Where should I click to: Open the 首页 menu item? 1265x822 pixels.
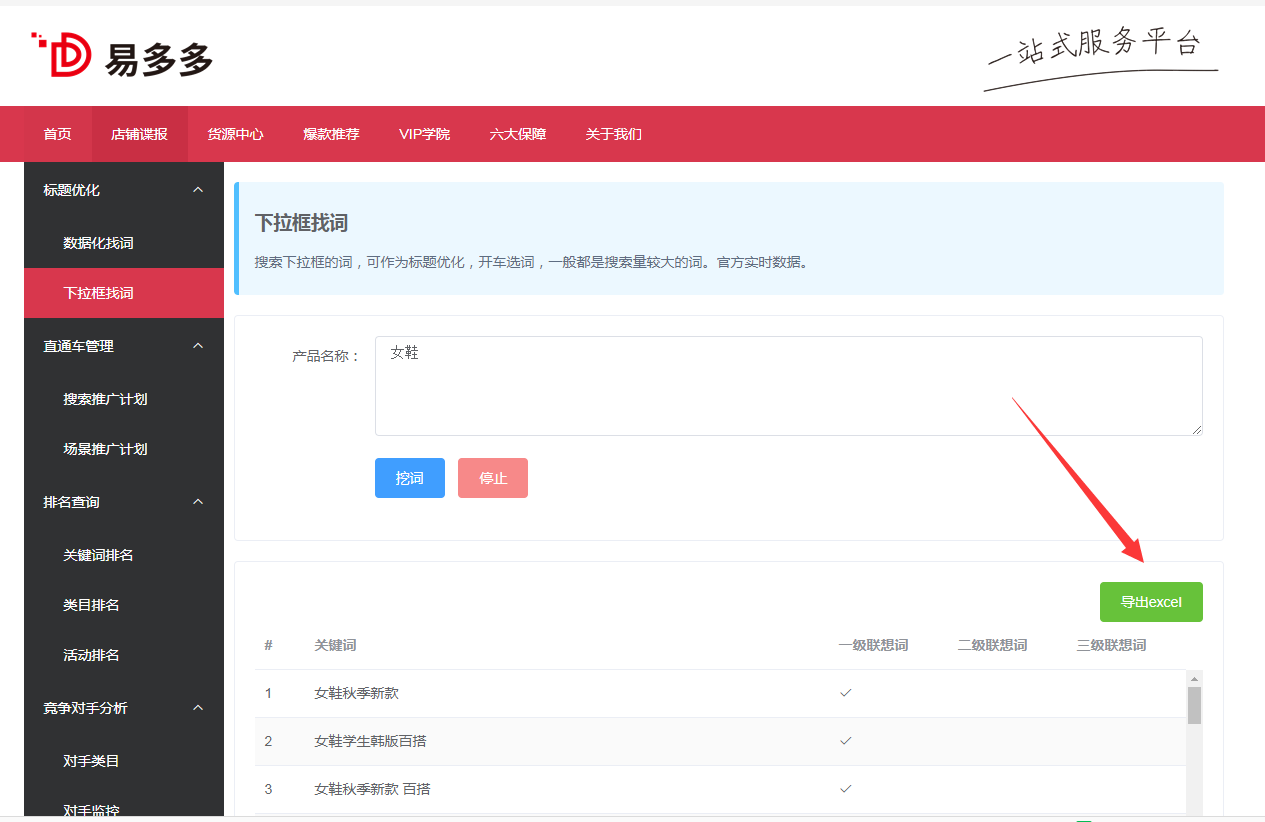point(57,134)
